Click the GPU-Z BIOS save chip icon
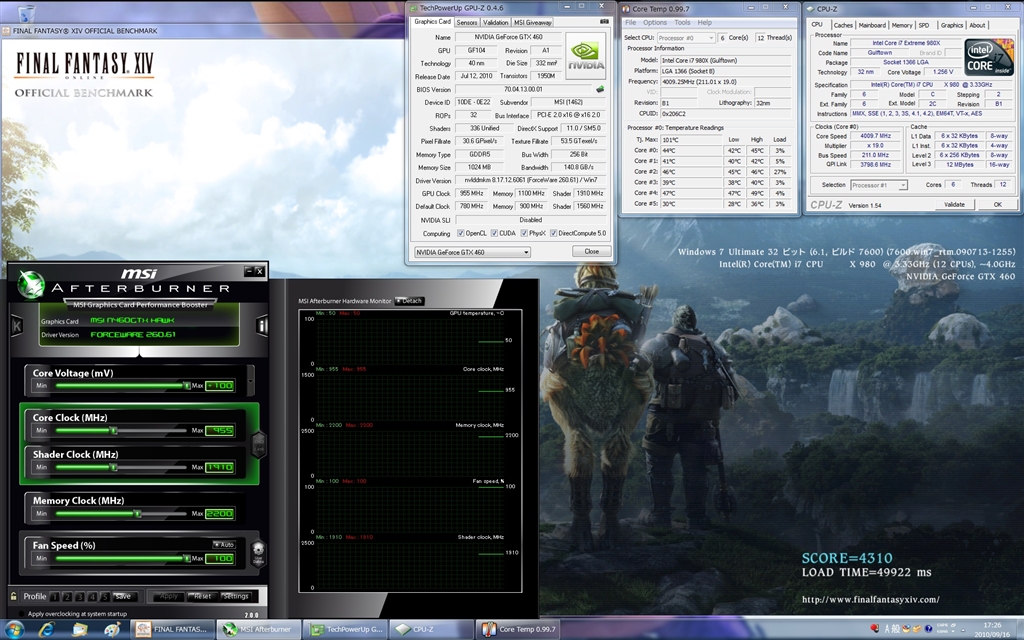This screenshot has width=1024, height=640. pyautogui.click(x=600, y=89)
